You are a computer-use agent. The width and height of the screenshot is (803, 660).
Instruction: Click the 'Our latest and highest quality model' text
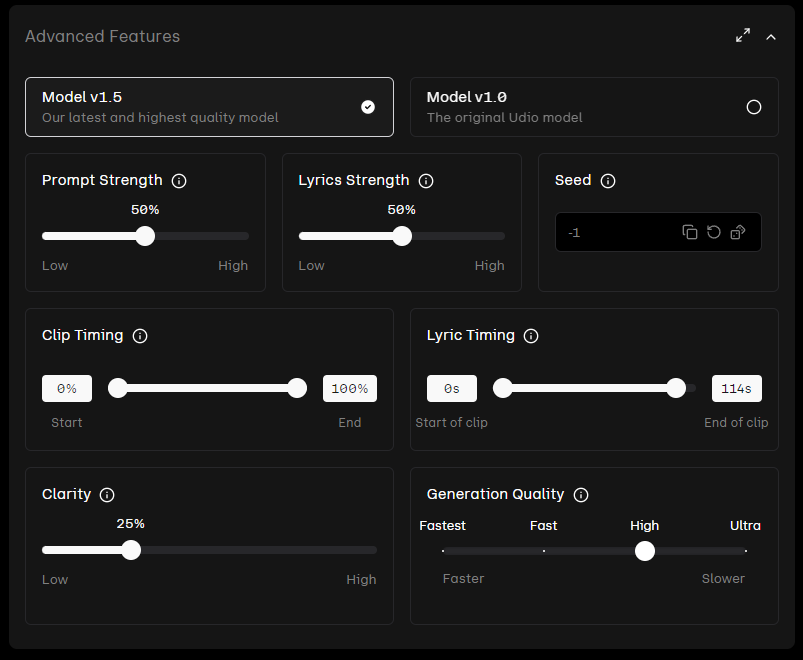pos(160,118)
